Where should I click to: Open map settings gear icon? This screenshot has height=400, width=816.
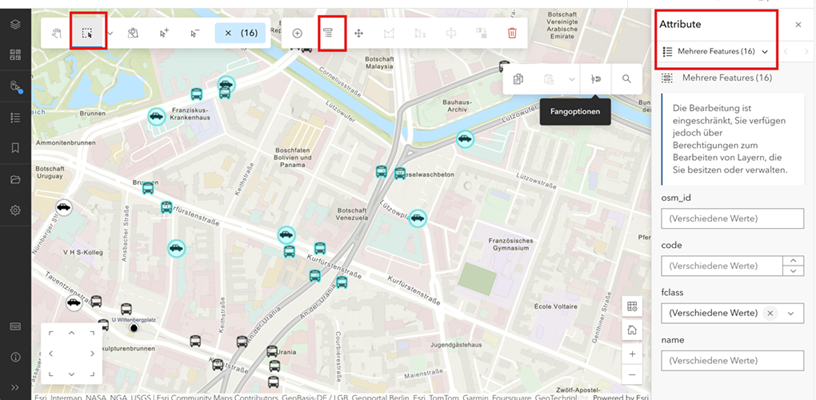pyautogui.click(x=15, y=211)
